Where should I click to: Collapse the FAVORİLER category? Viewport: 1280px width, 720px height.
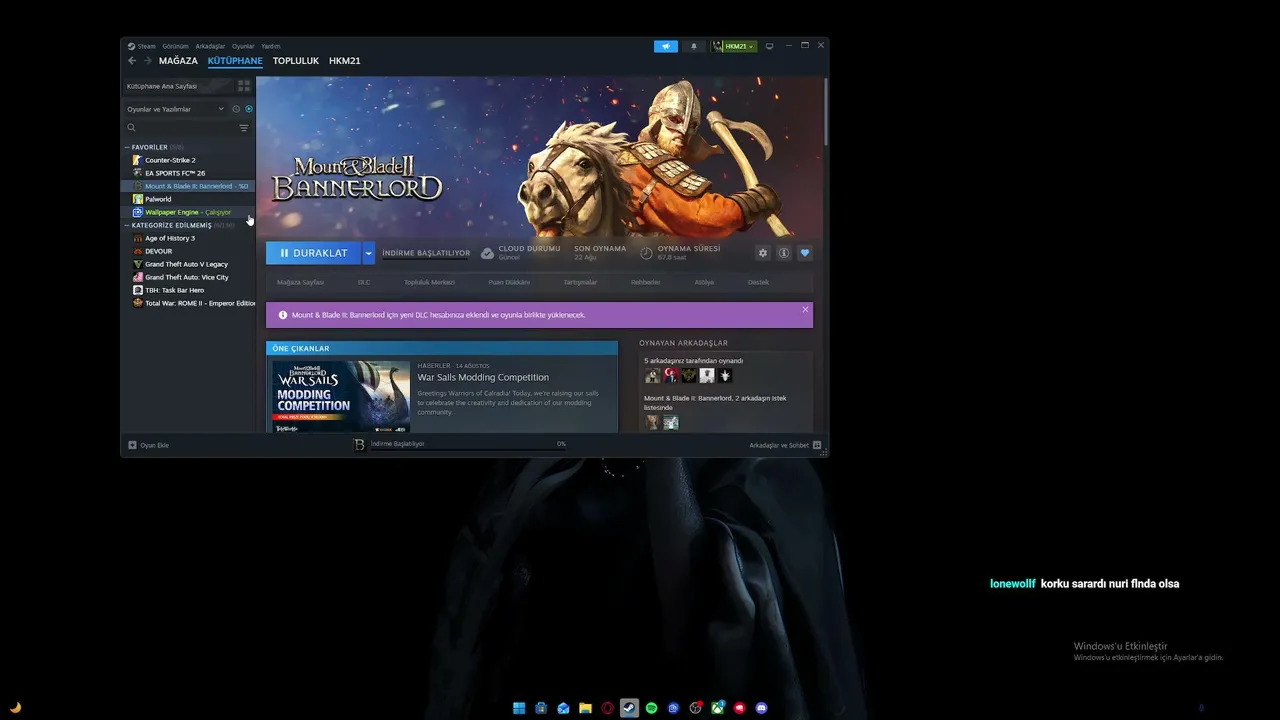point(127,147)
